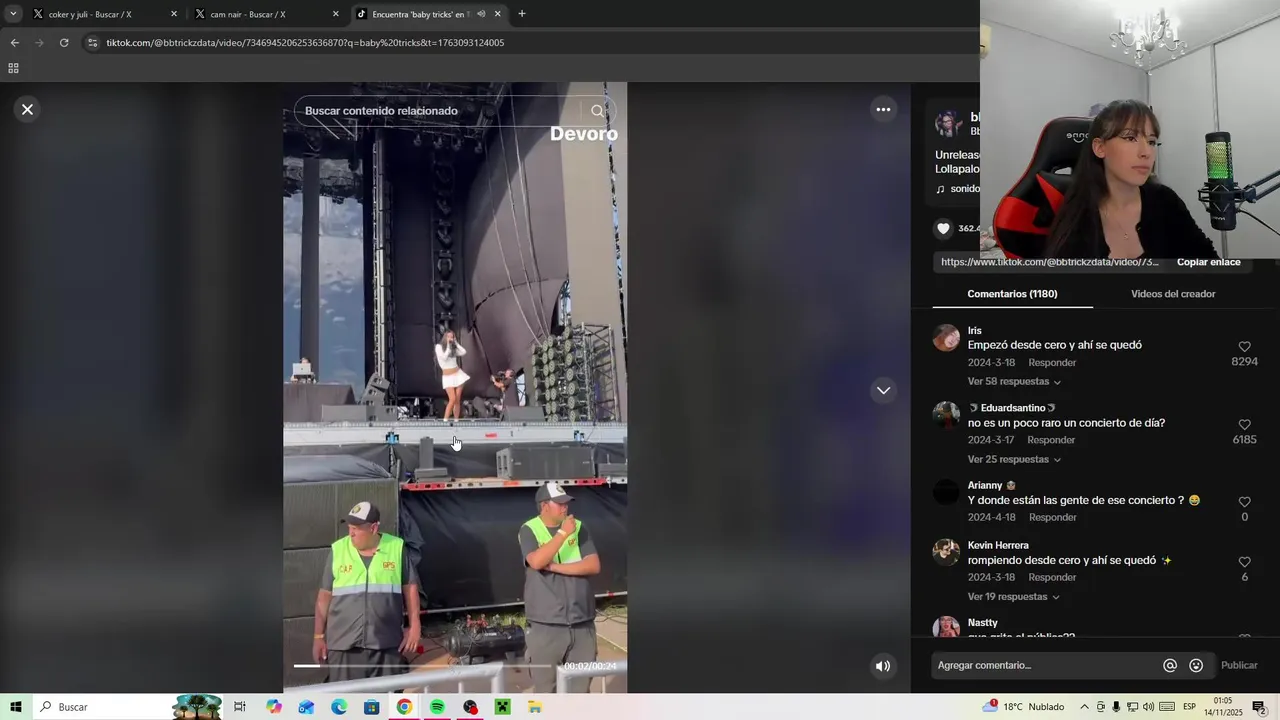Like Eduardsantino's comment
1280x720 pixels.
tap(1244, 425)
